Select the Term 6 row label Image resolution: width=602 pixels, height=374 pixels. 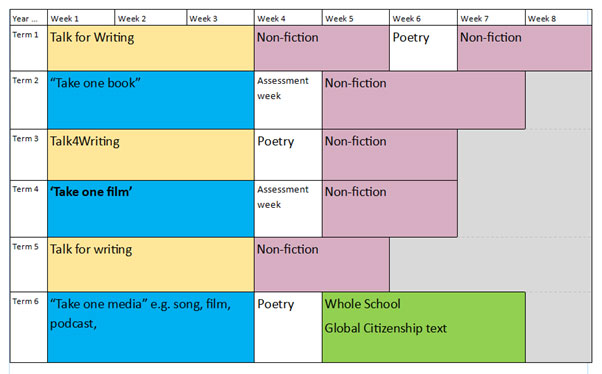point(29,327)
